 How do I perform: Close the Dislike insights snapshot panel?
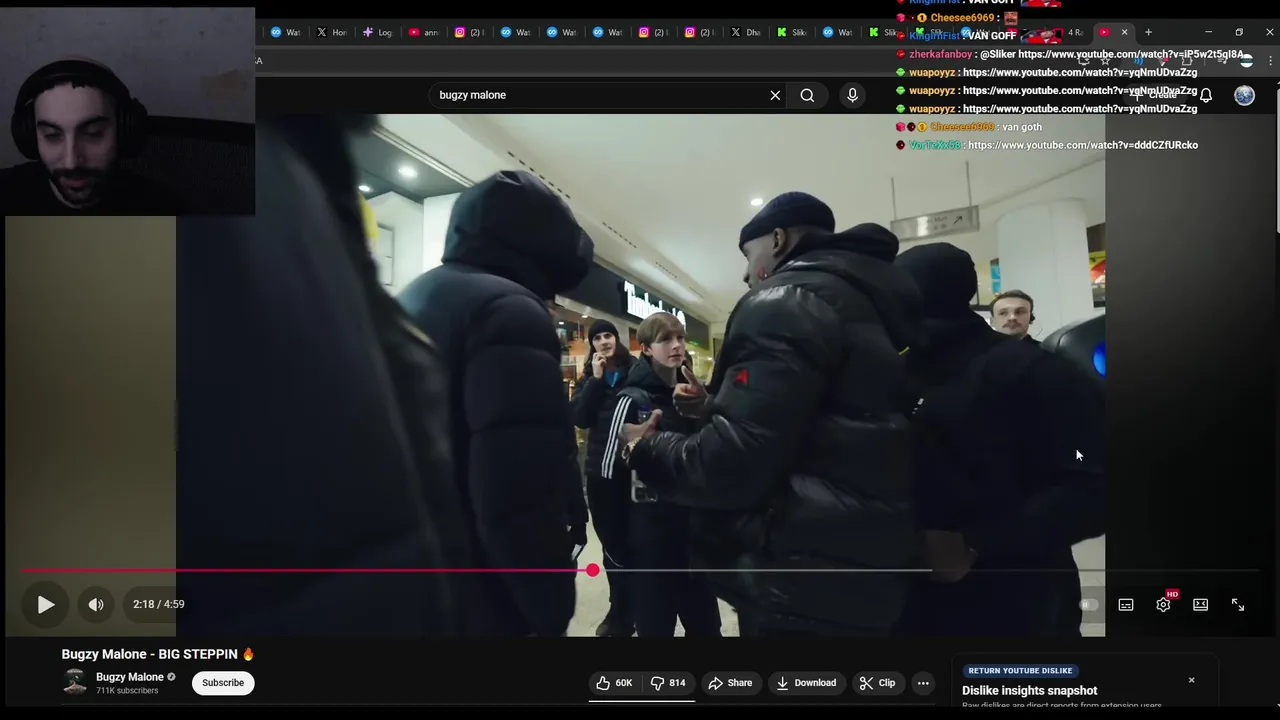click(x=1191, y=680)
